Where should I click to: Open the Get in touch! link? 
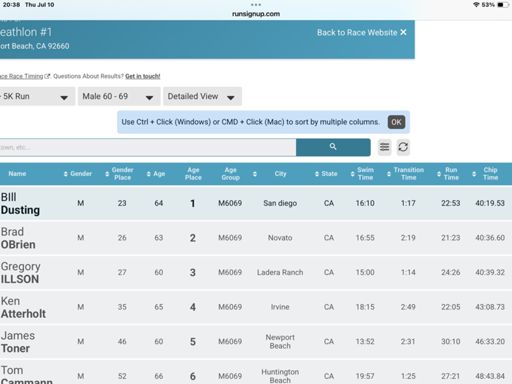pos(143,76)
